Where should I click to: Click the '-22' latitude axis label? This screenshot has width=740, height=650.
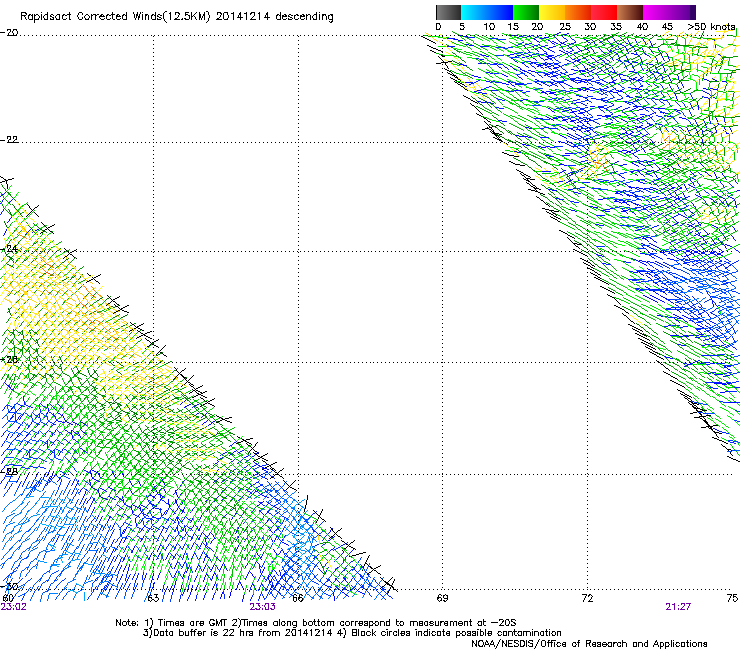[x=9, y=140]
